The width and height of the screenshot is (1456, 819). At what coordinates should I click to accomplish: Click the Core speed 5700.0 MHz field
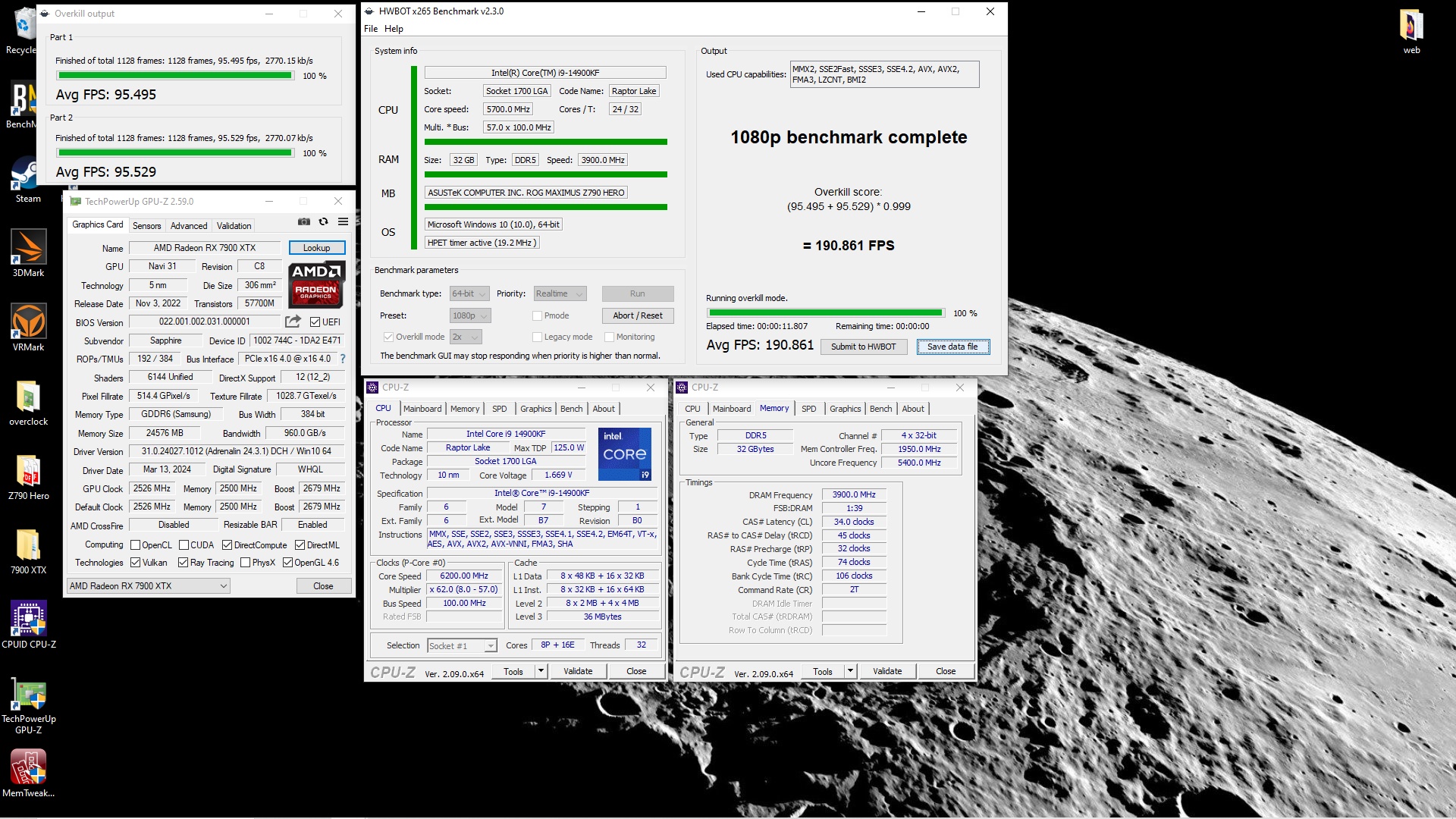click(x=508, y=109)
